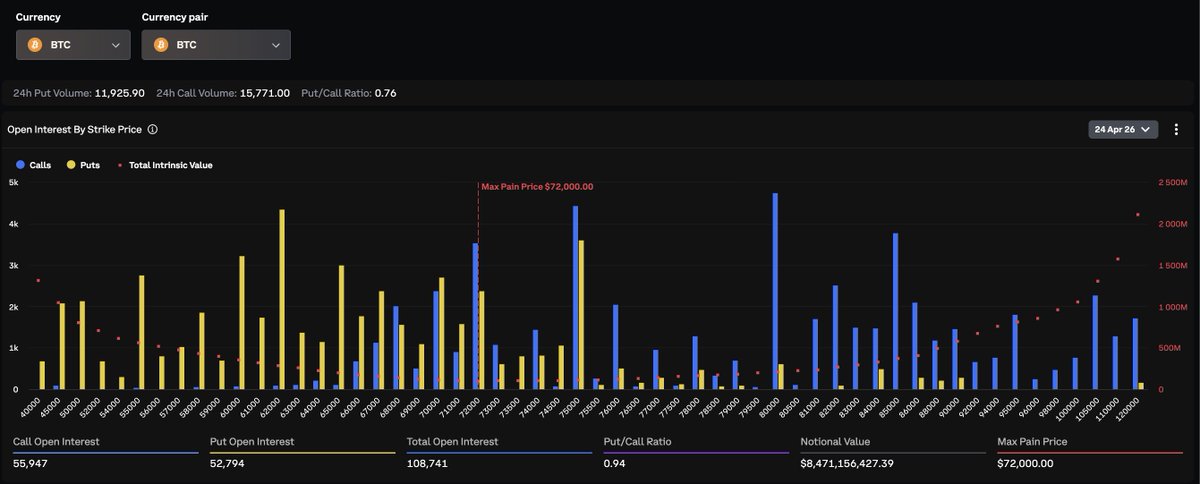Click the Bitcoin icon in Currency pair selector
Viewport: 1200px width, 484px height.
(161, 45)
